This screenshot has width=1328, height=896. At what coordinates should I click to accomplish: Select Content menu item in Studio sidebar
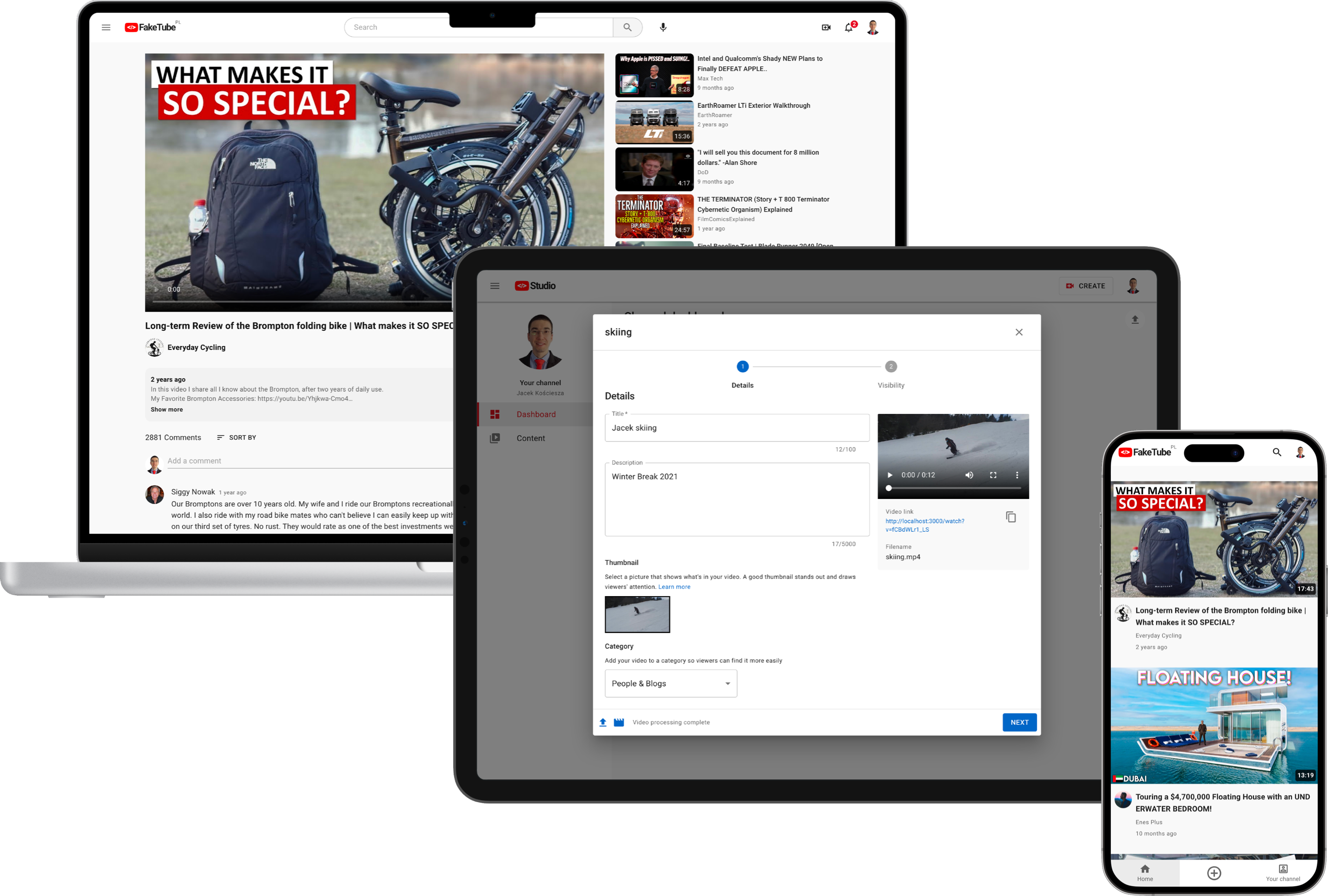(531, 438)
